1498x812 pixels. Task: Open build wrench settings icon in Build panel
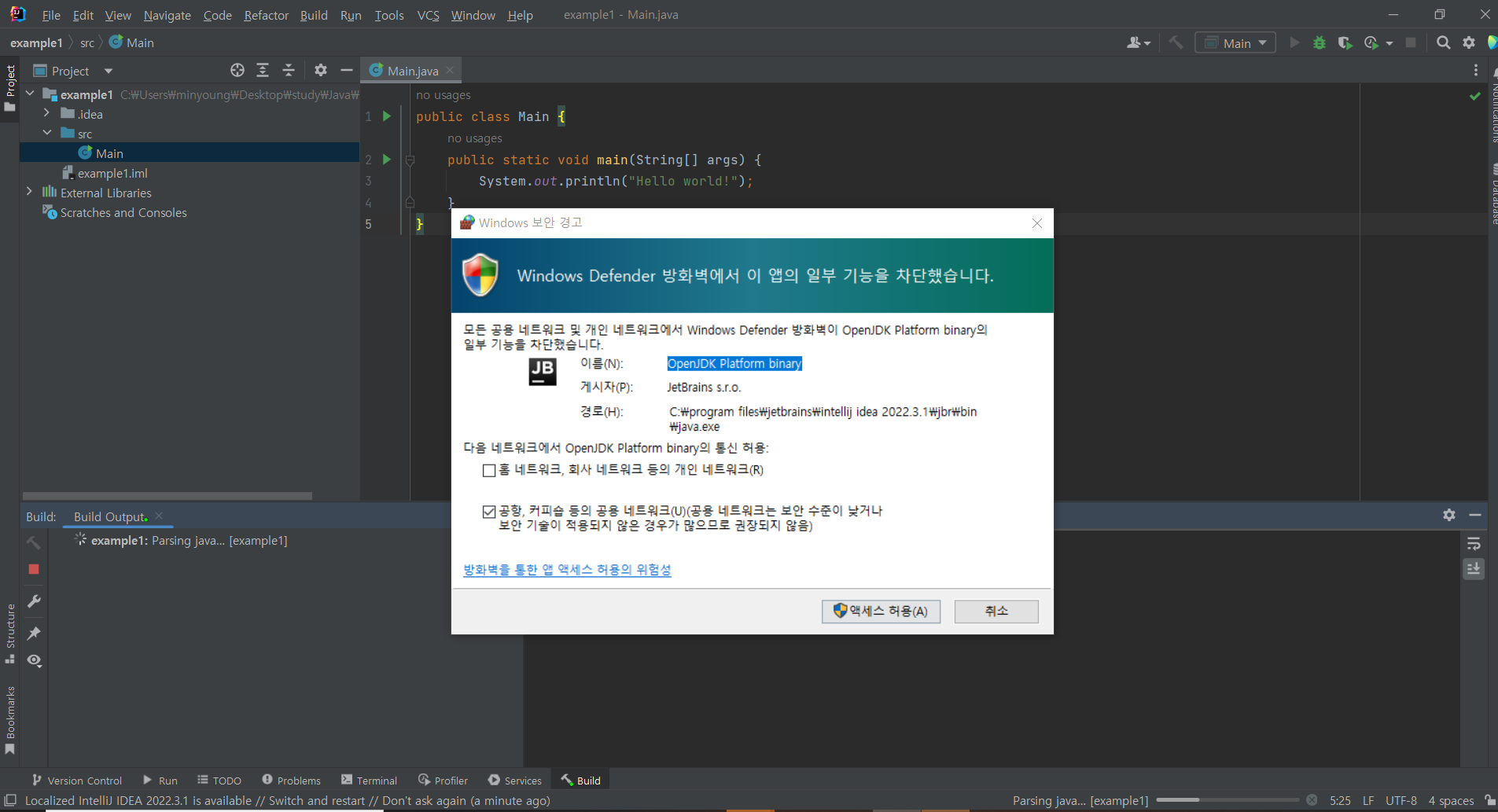click(34, 601)
